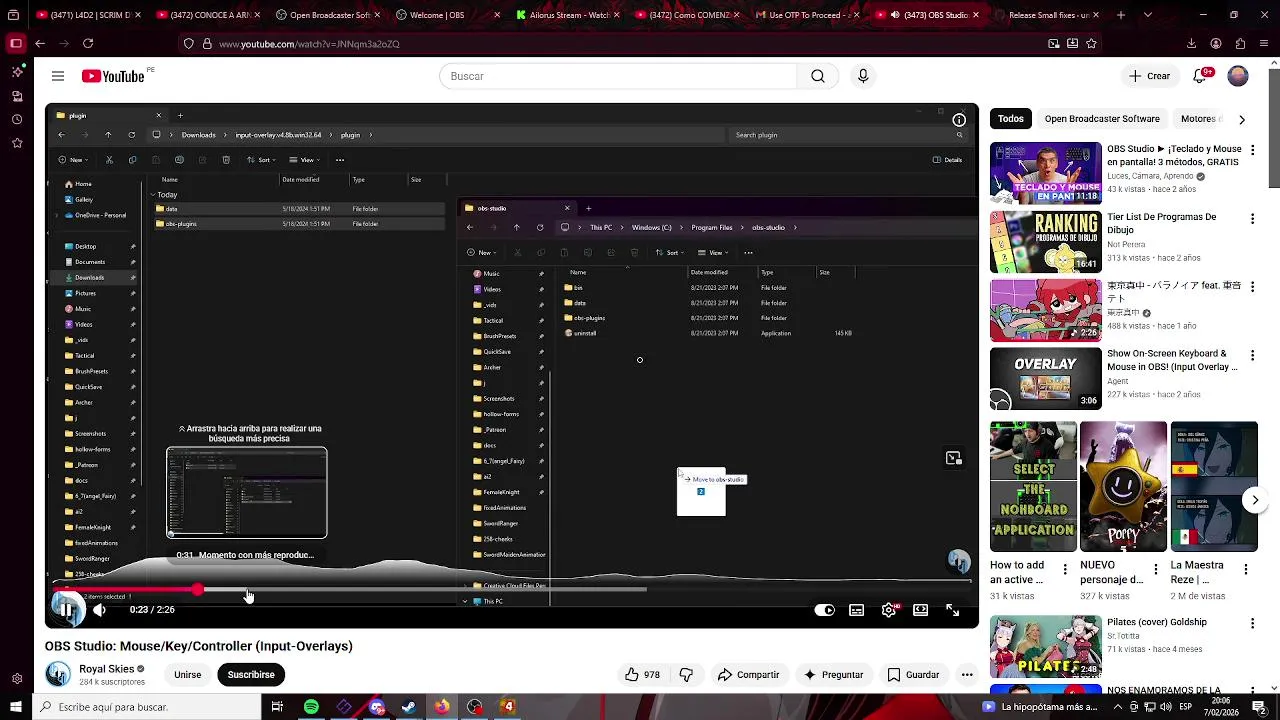Open the YouTube guide hamburger menu
1280x720 pixels.
click(58, 76)
